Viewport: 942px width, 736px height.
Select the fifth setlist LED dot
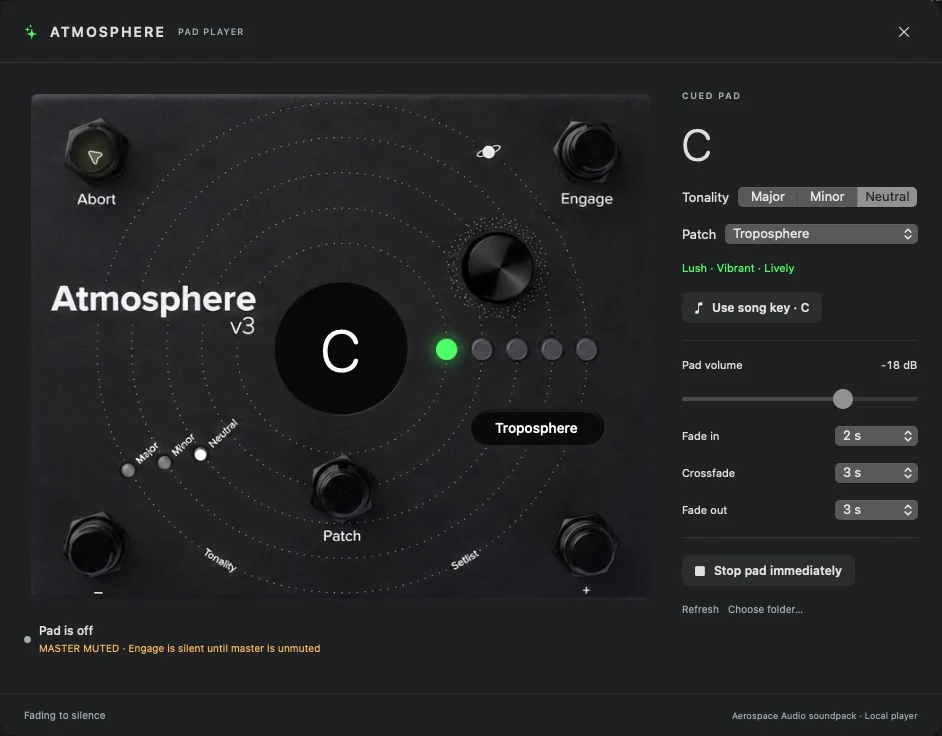click(586, 350)
